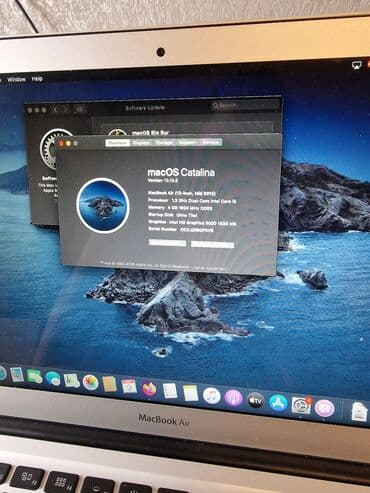Open Support tab
The width and height of the screenshot is (370, 493).
(x=187, y=142)
